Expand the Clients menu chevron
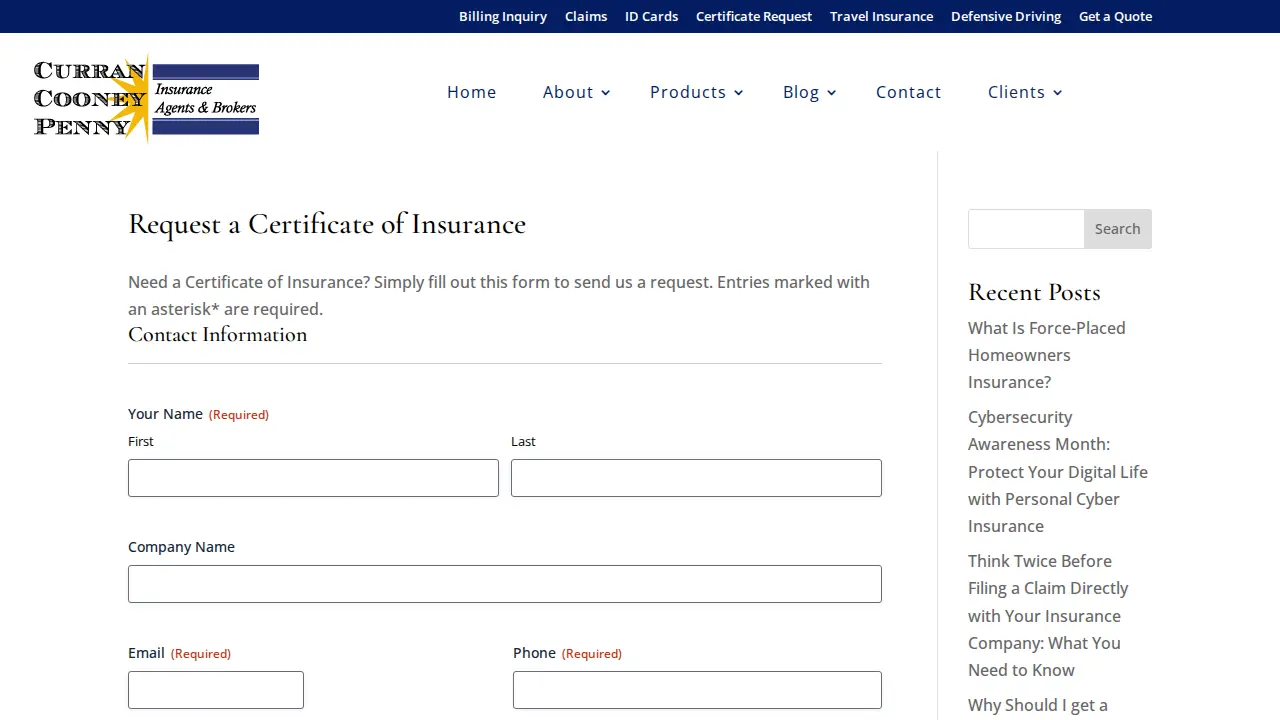 (1058, 93)
